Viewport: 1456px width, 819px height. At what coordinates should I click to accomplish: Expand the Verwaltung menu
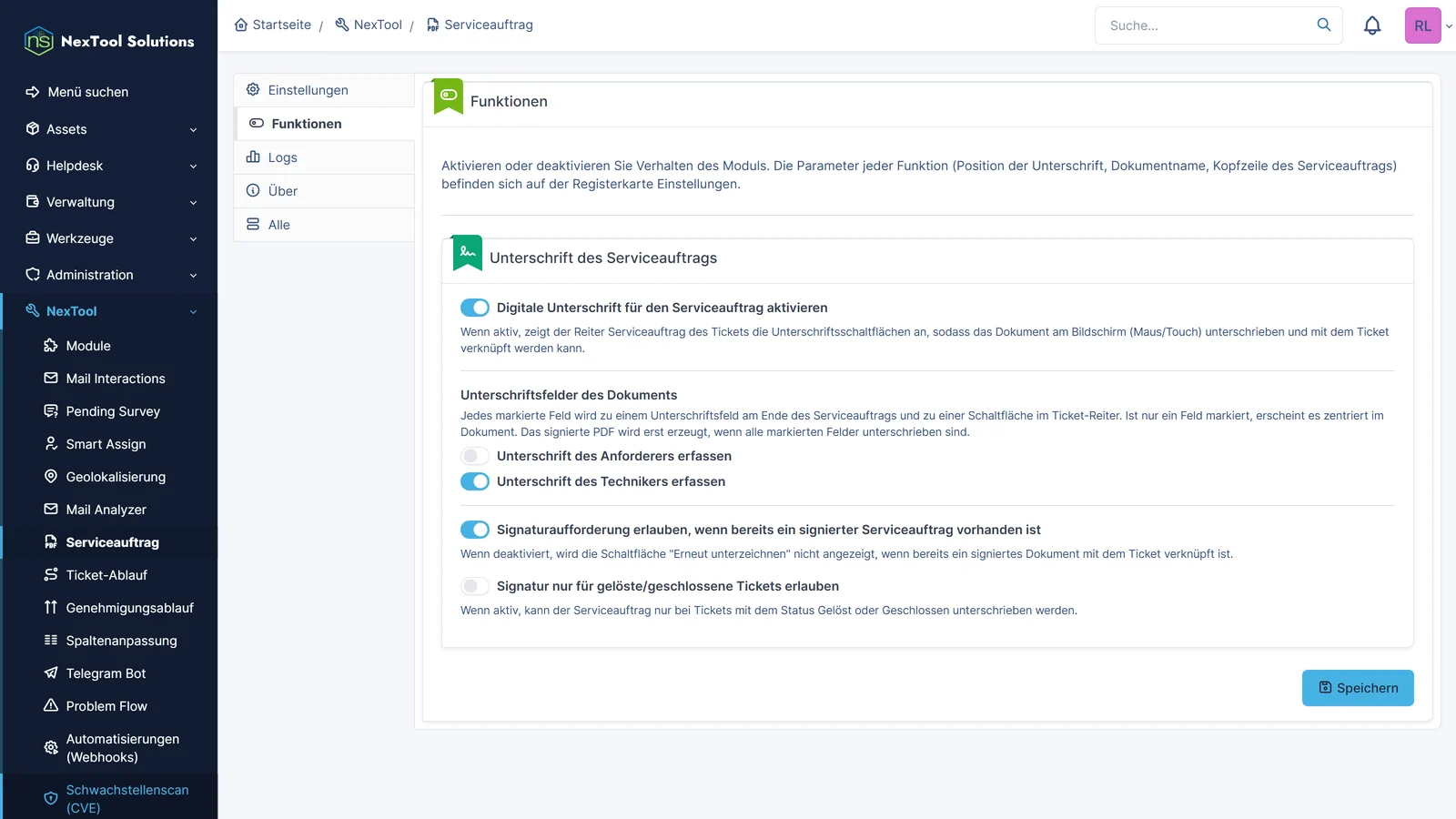coord(109,202)
